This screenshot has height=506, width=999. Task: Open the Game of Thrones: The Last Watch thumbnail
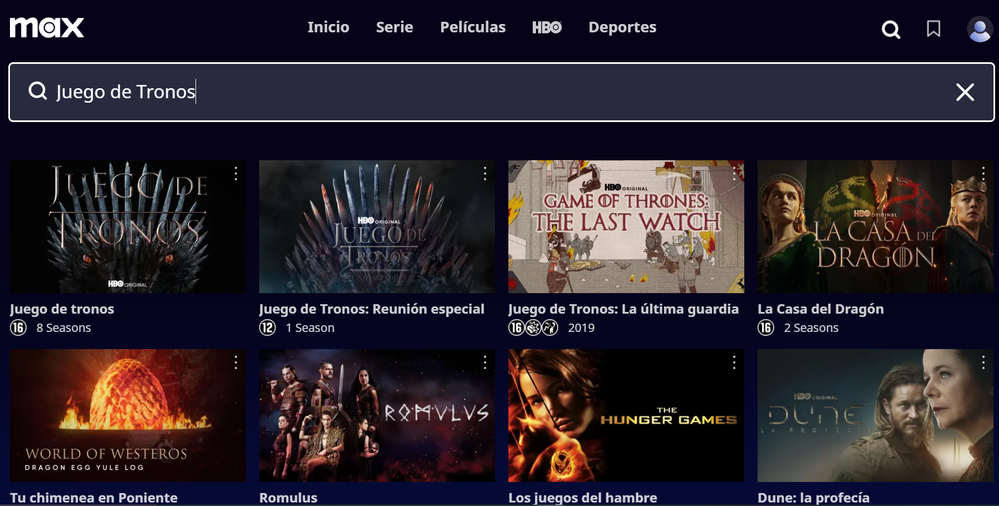click(626, 226)
